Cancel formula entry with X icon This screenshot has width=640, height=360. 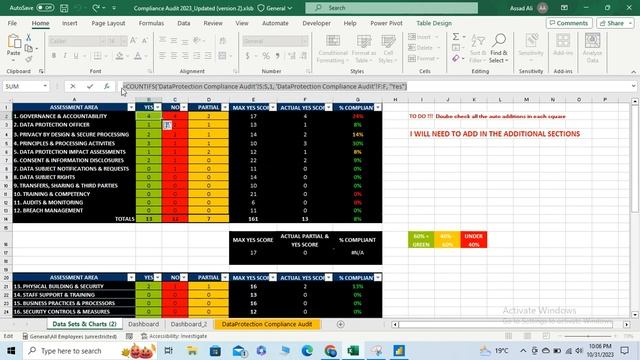point(73,86)
